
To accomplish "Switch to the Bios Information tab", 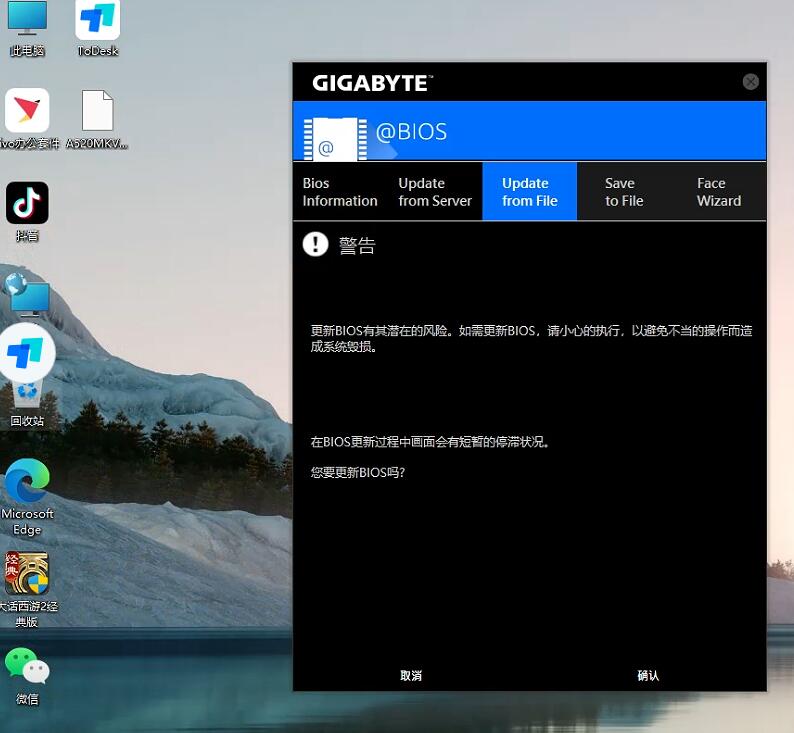I will coord(340,192).
